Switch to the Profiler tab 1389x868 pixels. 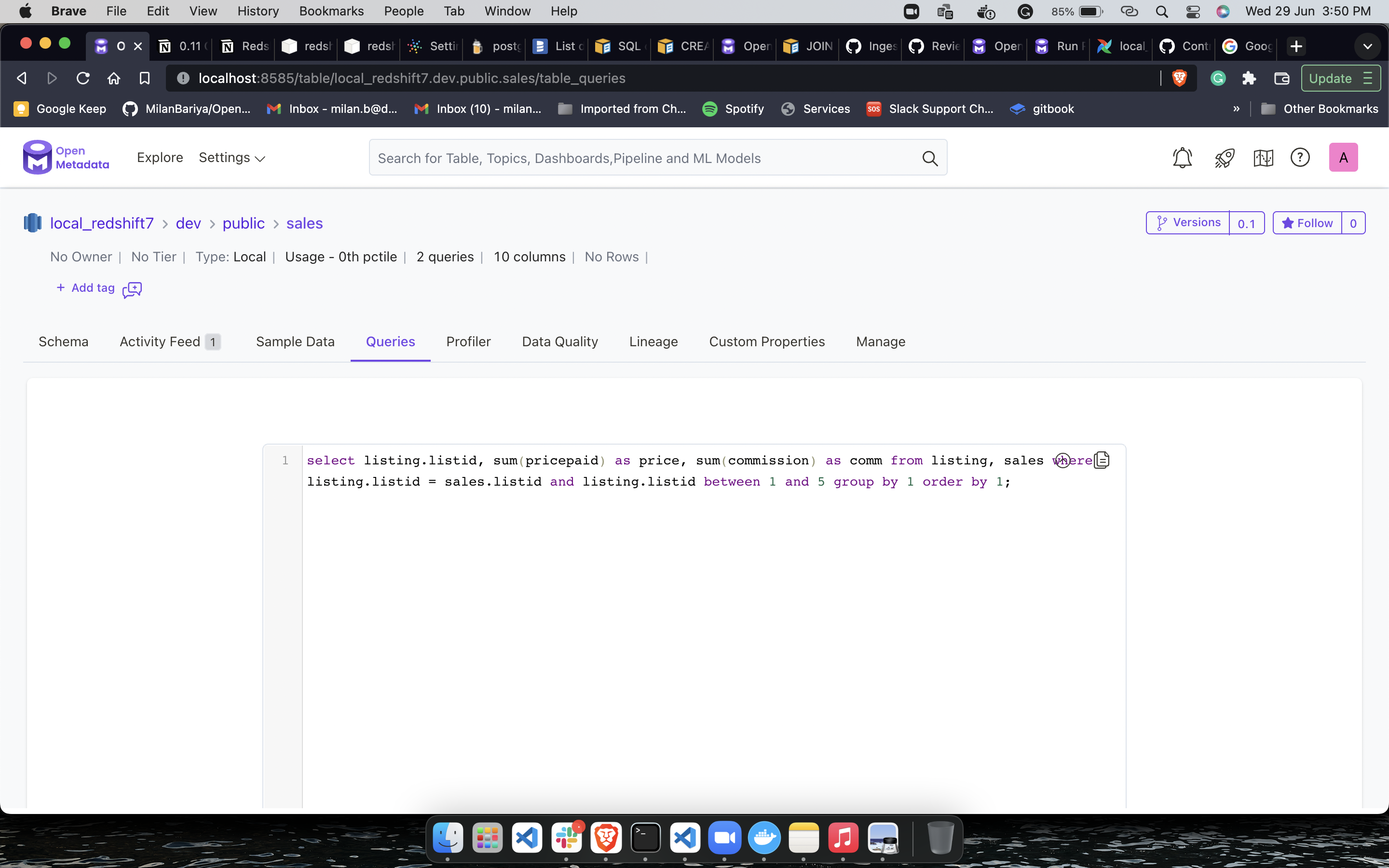(x=468, y=341)
